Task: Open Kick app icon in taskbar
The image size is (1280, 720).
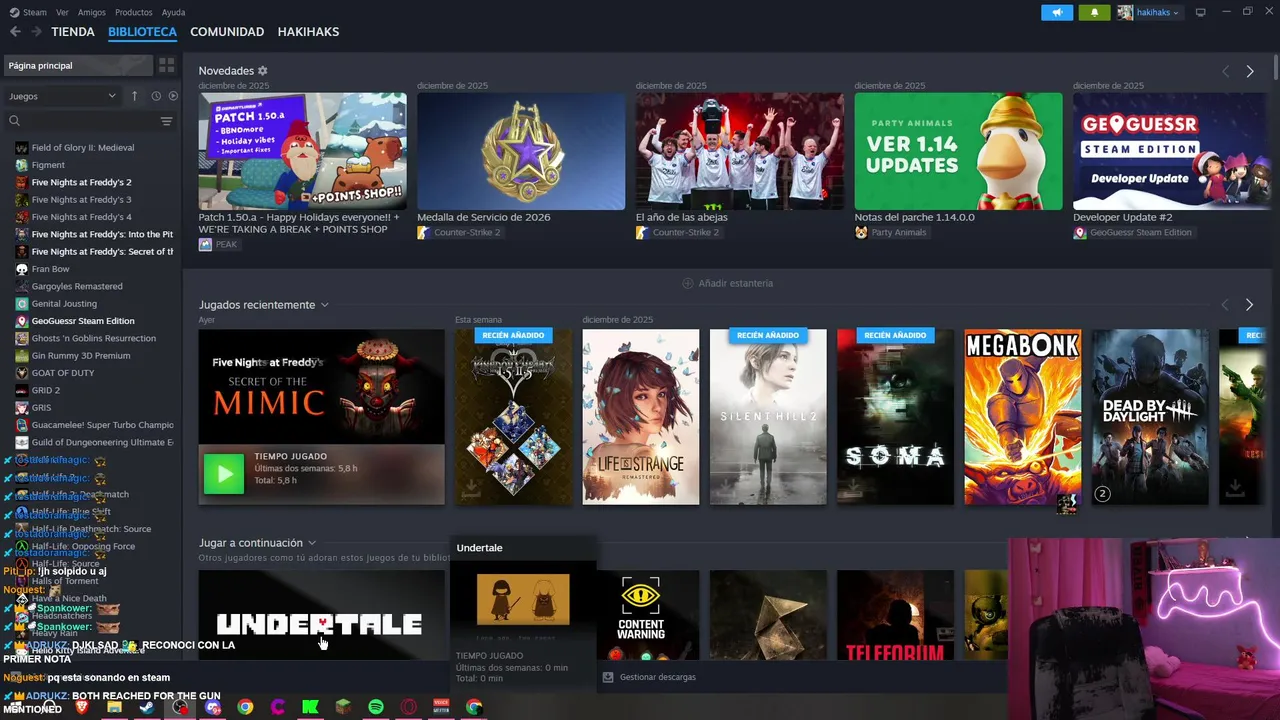Action: pos(311,707)
